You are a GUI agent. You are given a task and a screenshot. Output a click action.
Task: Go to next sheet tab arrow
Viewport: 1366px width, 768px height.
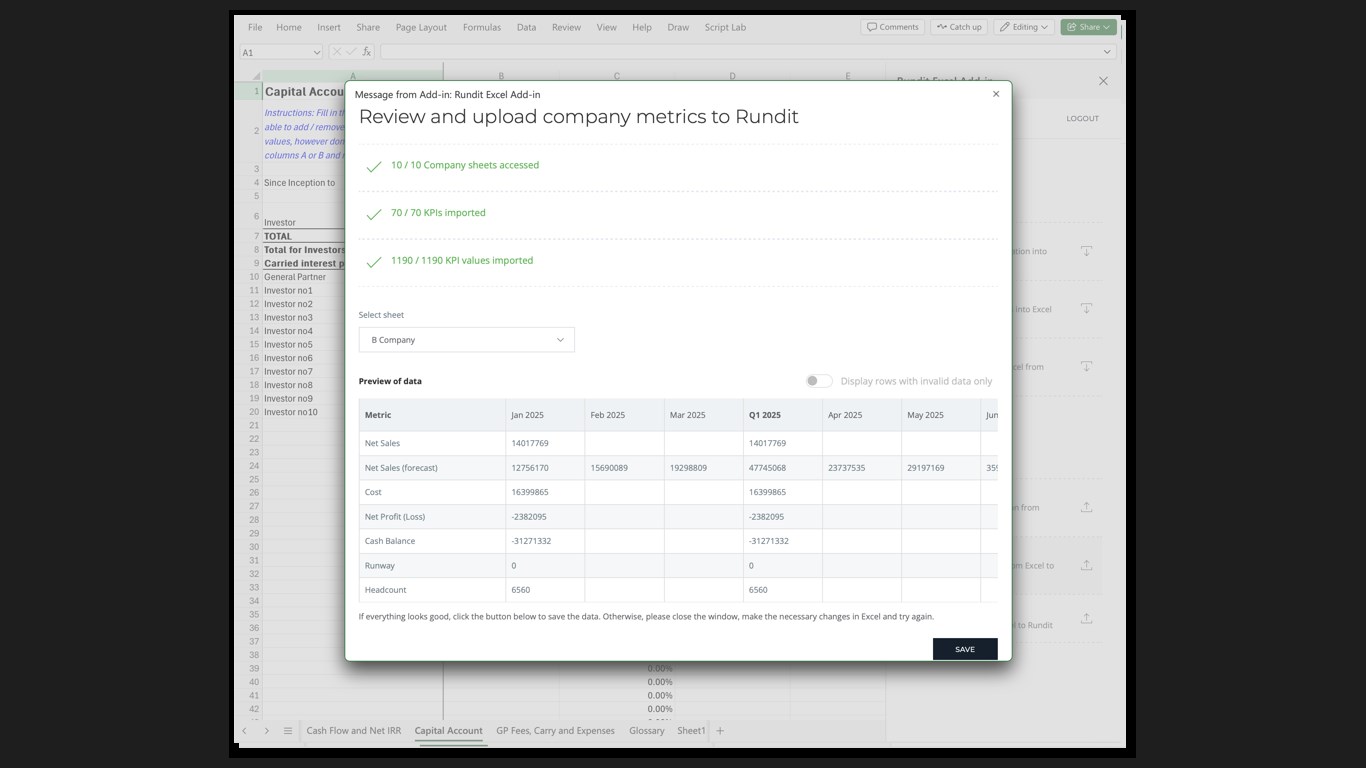click(x=266, y=731)
